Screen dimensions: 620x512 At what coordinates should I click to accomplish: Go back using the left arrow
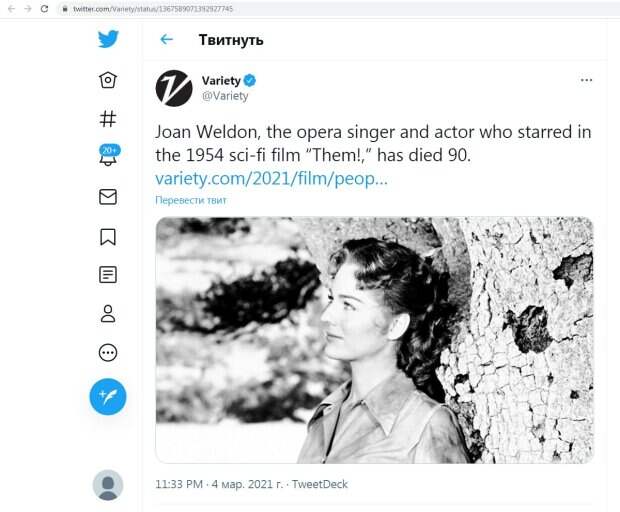point(167,40)
